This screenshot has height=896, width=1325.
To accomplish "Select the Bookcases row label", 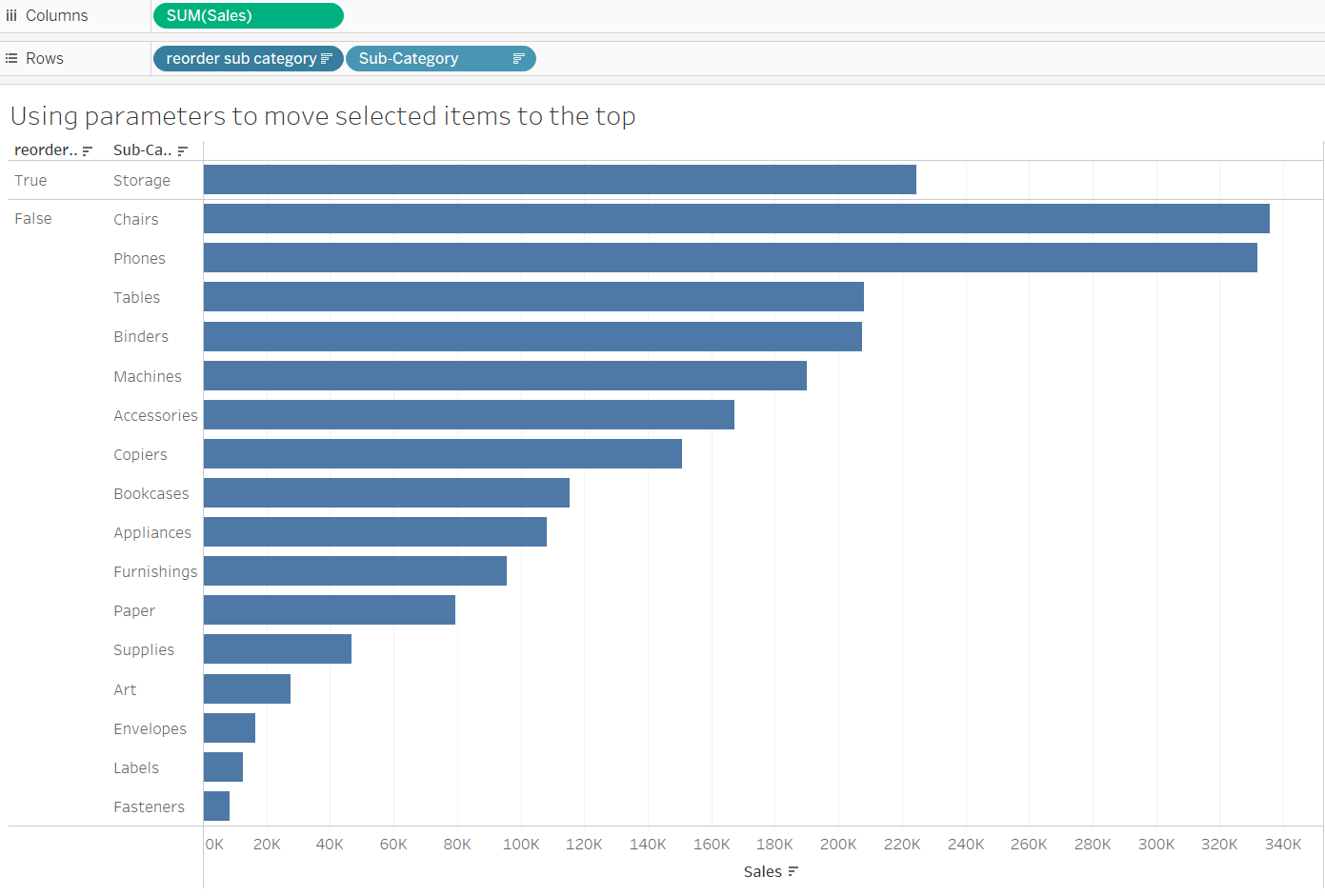I will click(x=151, y=494).
